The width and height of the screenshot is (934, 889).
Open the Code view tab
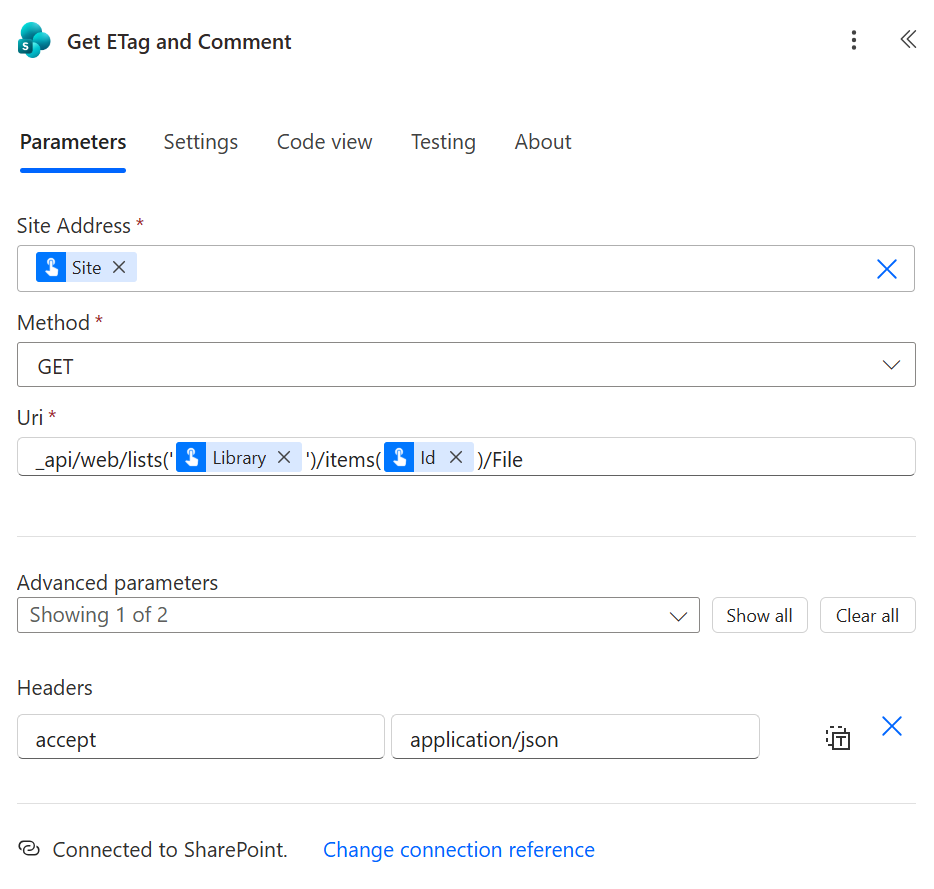click(x=324, y=142)
